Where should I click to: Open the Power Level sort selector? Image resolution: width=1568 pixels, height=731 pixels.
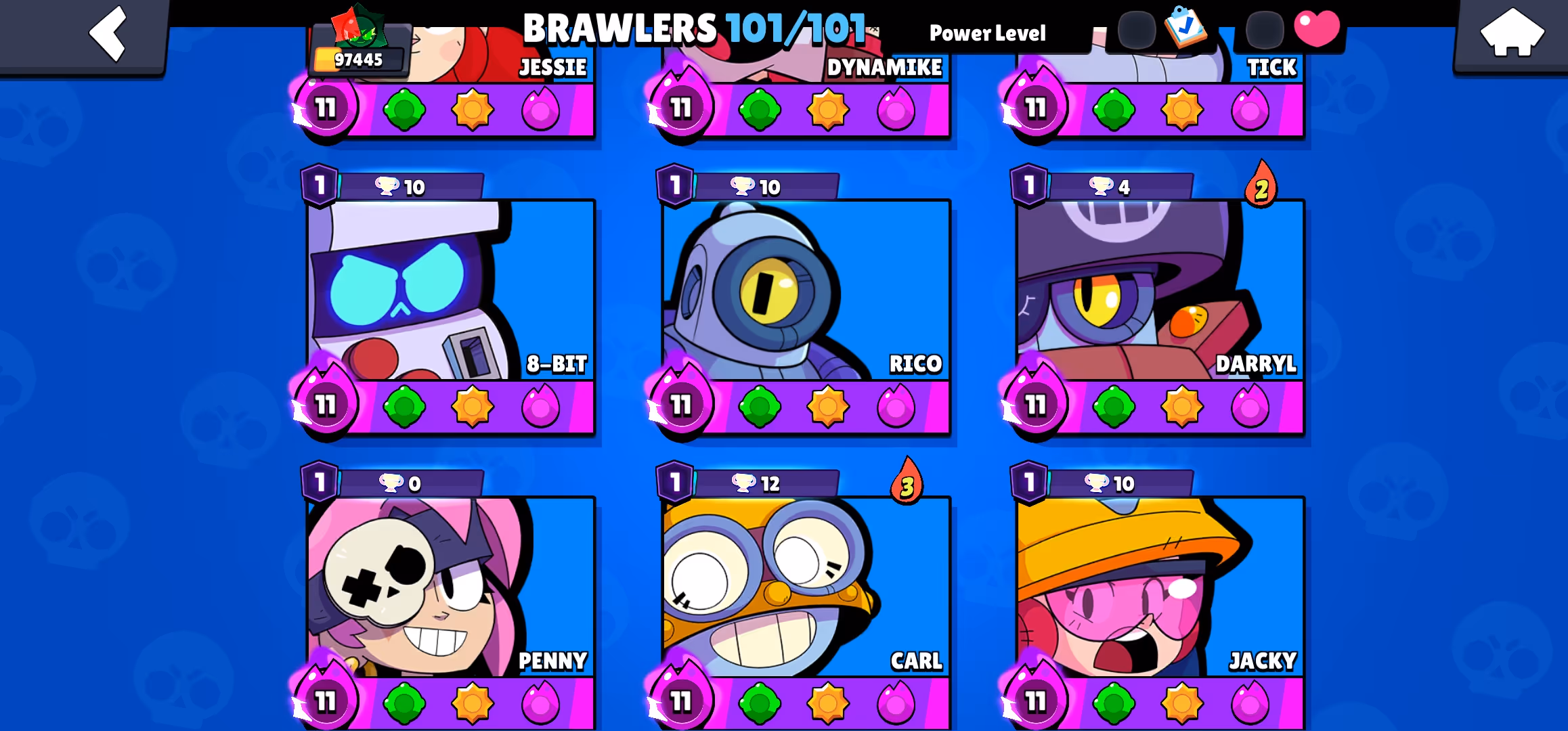[987, 32]
